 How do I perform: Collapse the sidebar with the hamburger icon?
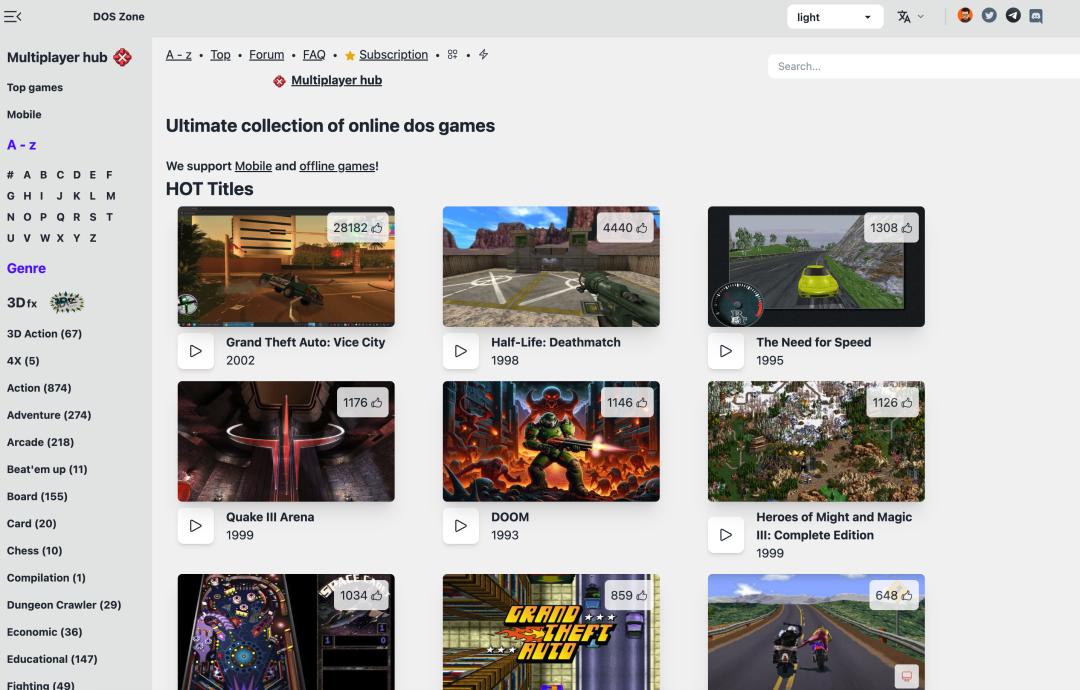[x=13, y=16]
